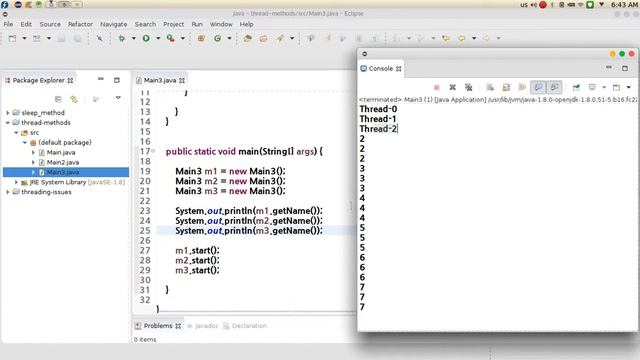Click the Display Selected Console icon
This screenshot has width=640, height=360.
coord(592,87)
